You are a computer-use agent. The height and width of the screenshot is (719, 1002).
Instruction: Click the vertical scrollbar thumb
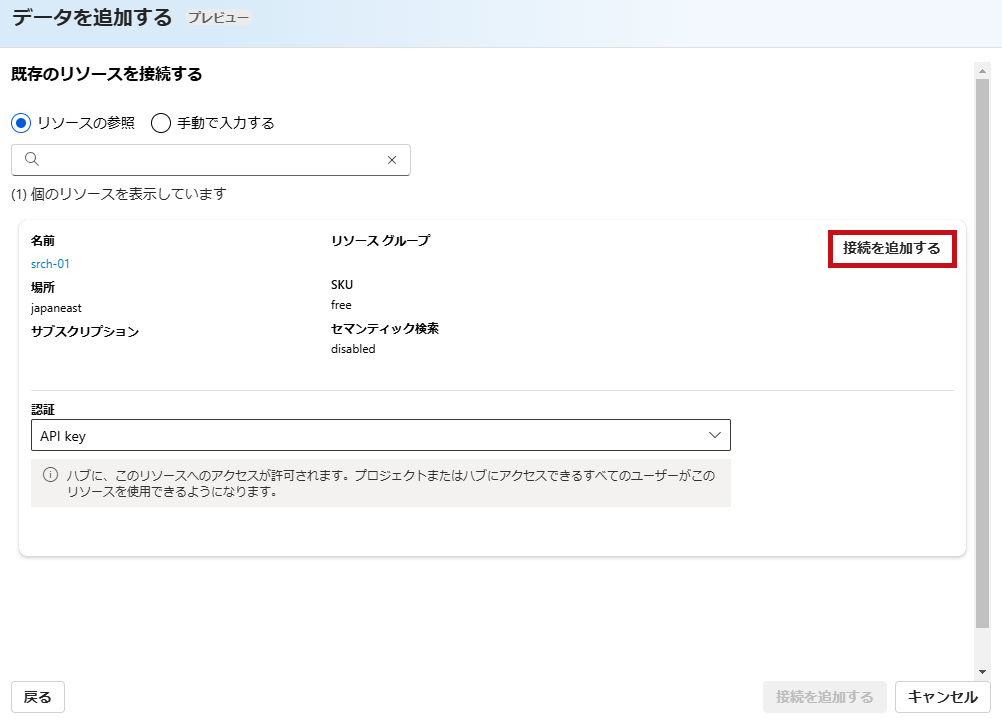click(x=982, y=350)
